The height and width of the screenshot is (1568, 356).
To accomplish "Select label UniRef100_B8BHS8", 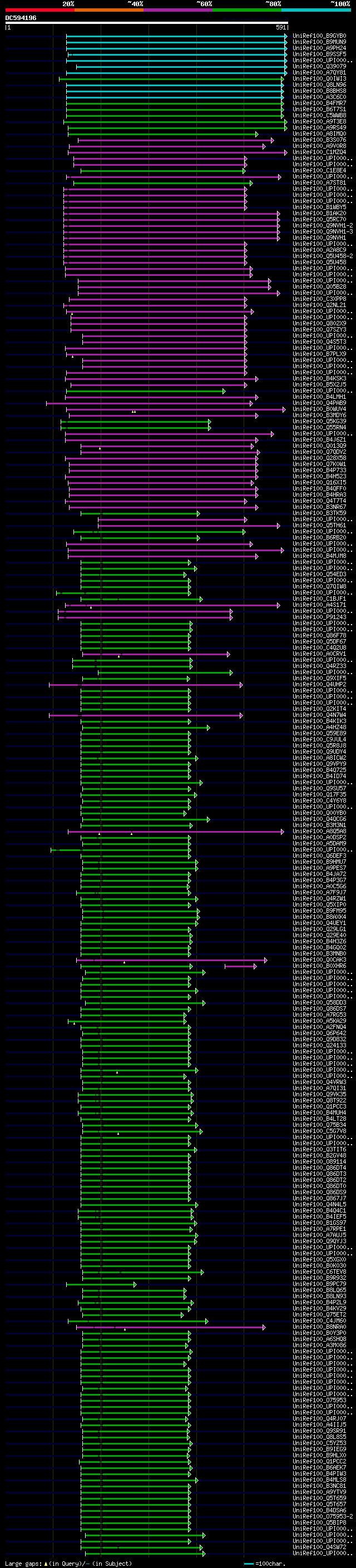I will [319, 91].
